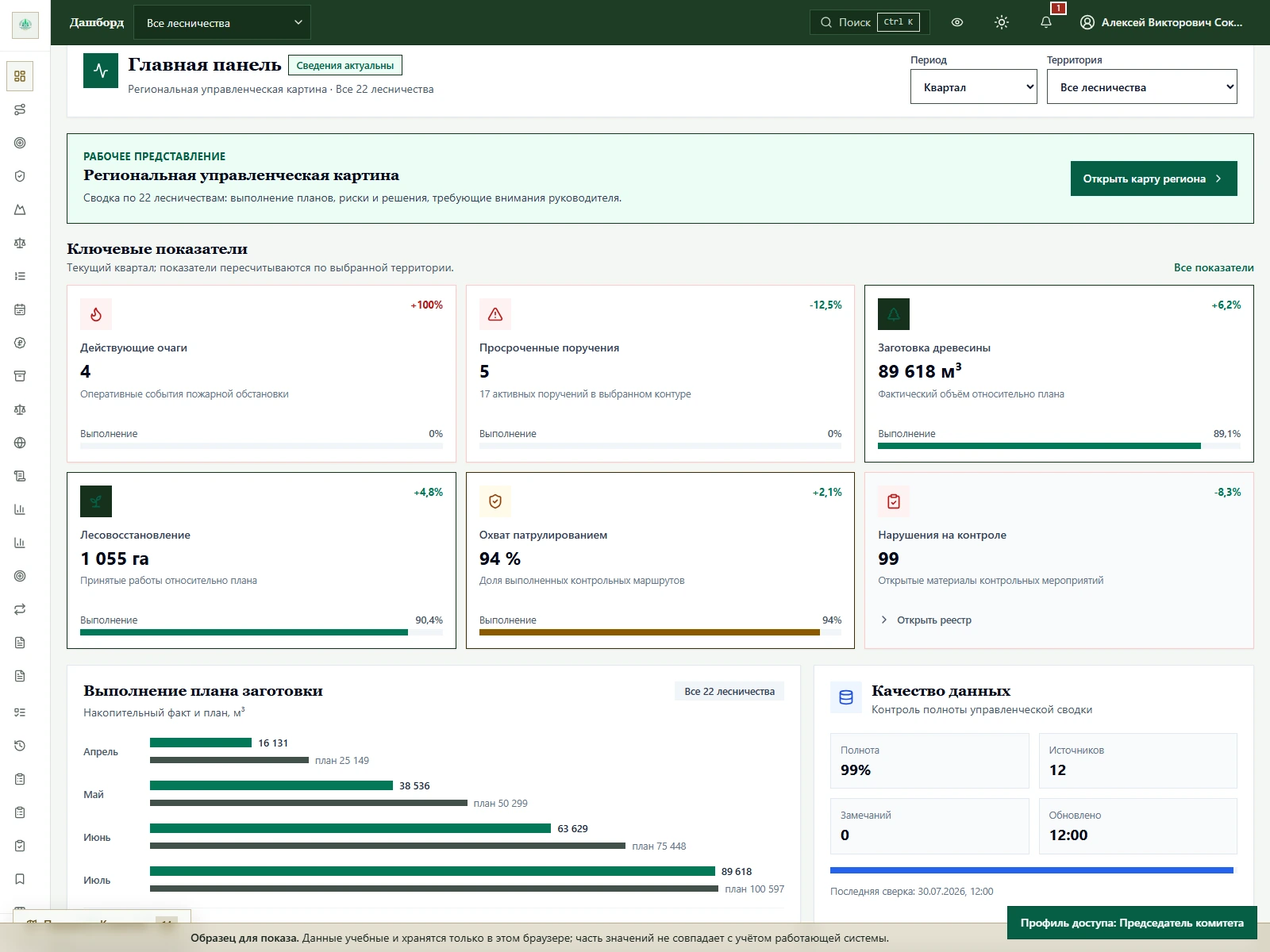Select the globe icon in sidebar
Image resolution: width=1270 pixels, height=952 pixels.
pyautogui.click(x=20, y=443)
